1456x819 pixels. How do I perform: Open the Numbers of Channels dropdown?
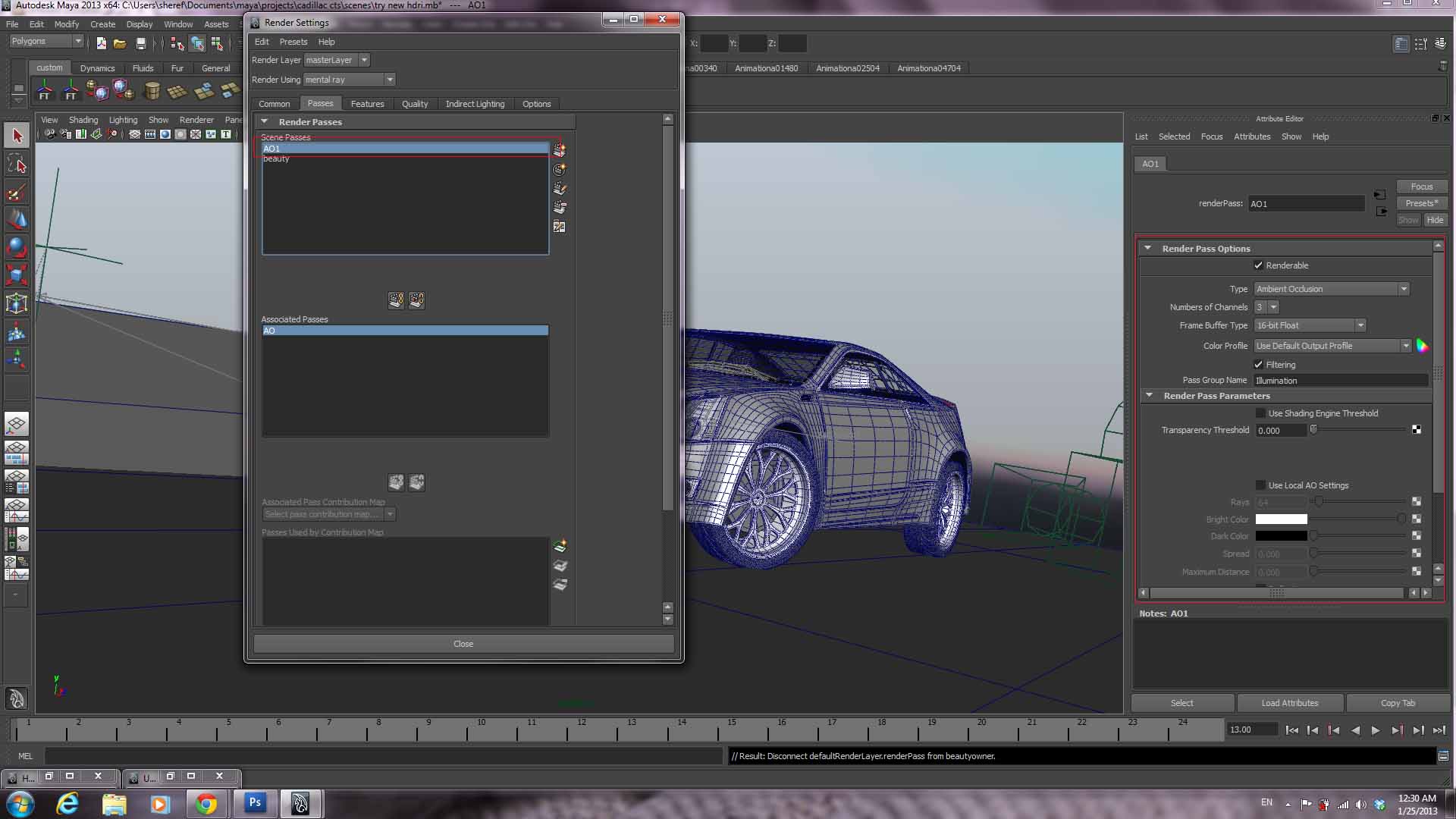tap(1266, 307)
